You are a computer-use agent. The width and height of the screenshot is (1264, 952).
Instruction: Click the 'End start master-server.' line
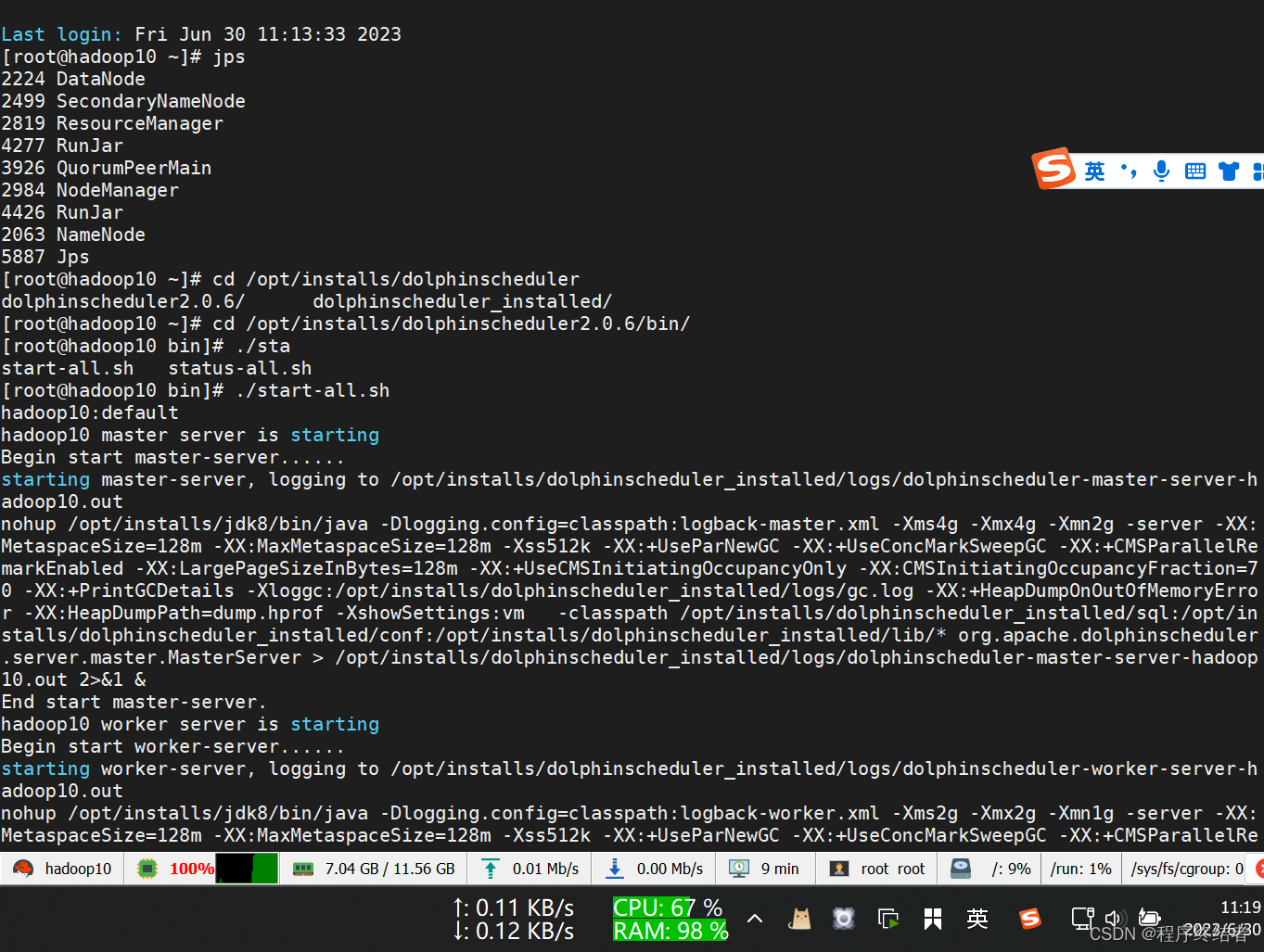point(134,702)
